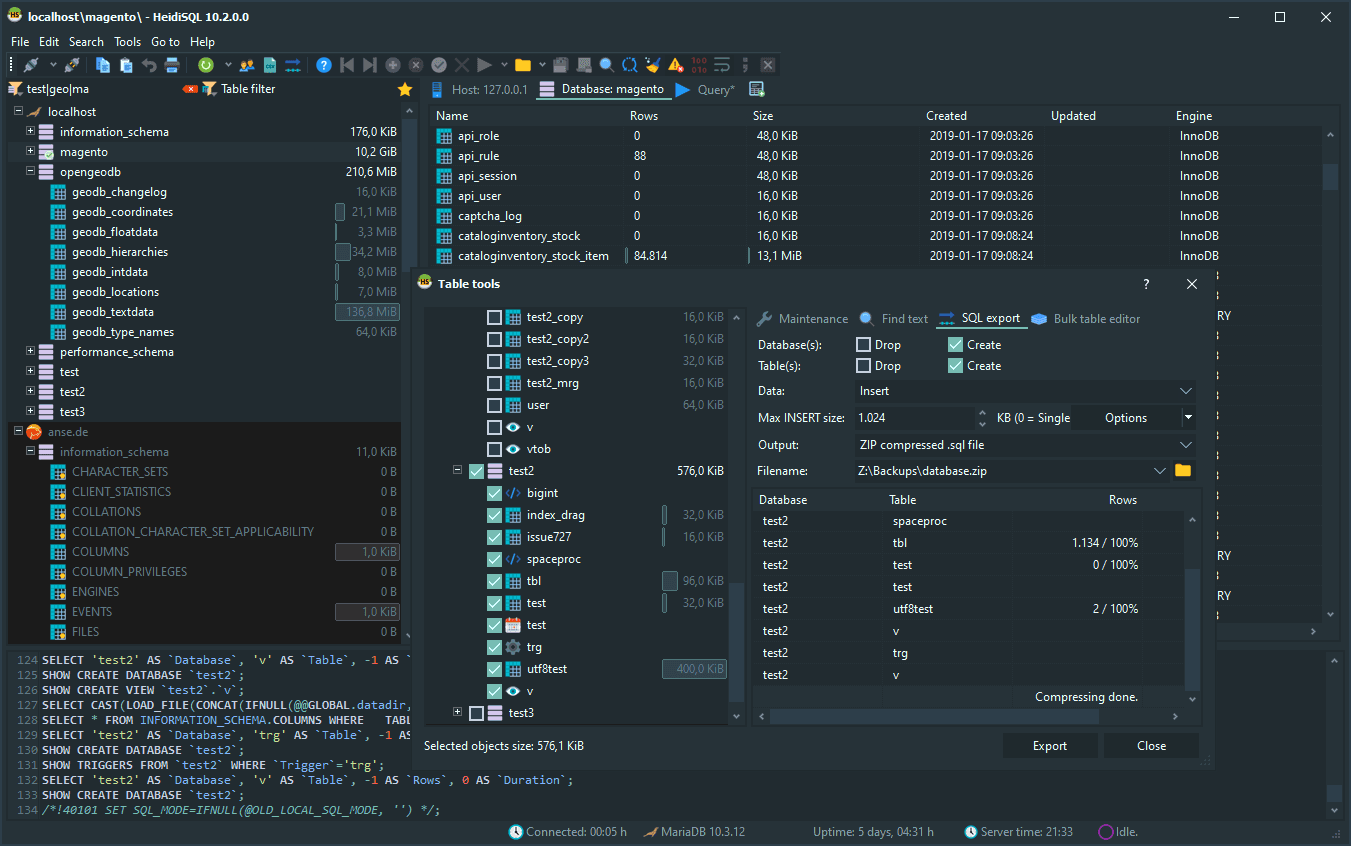1351x846 pixels.
Task: Open the User manager icon
Action: 246,64
